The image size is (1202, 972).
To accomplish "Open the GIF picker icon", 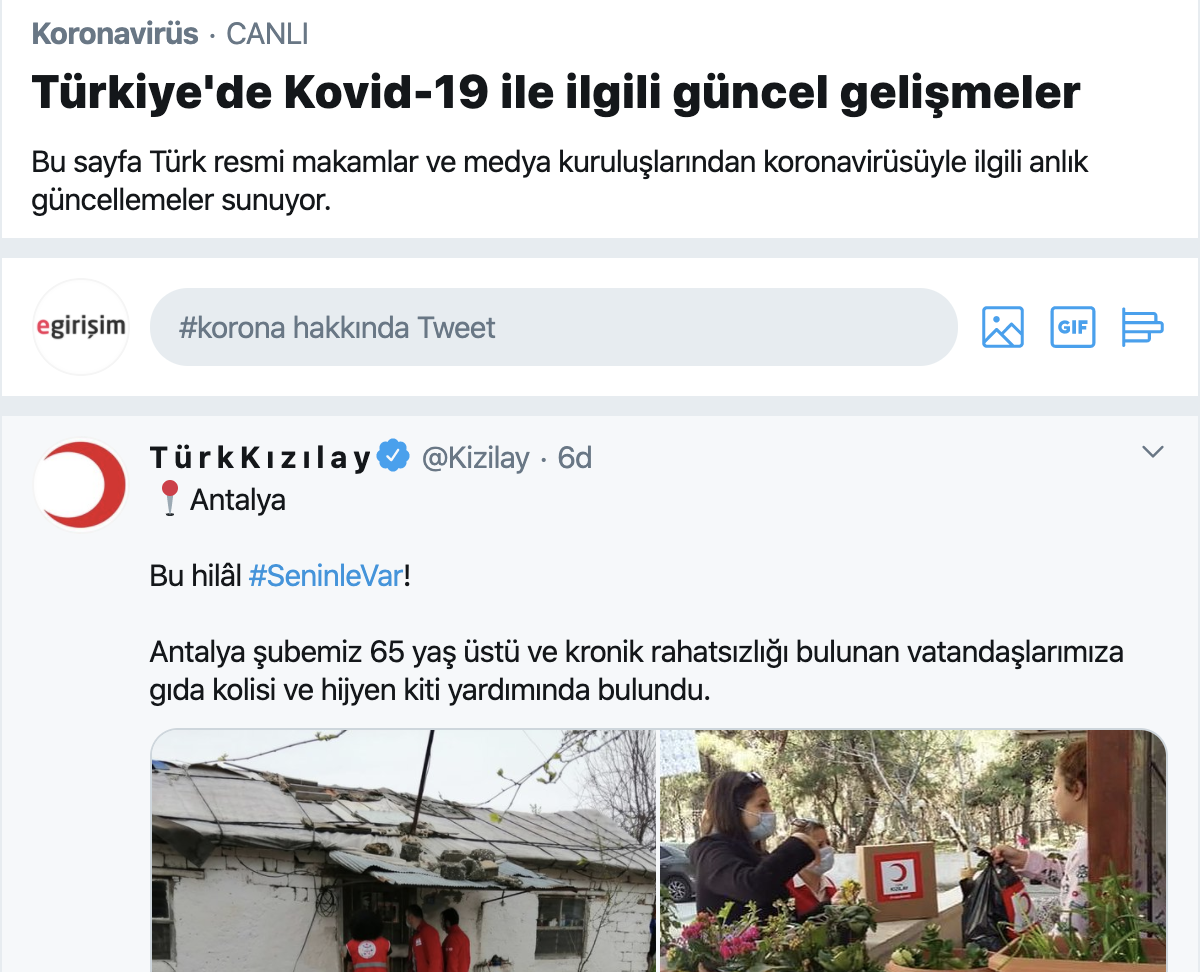I will click(x=1073, y=327).
